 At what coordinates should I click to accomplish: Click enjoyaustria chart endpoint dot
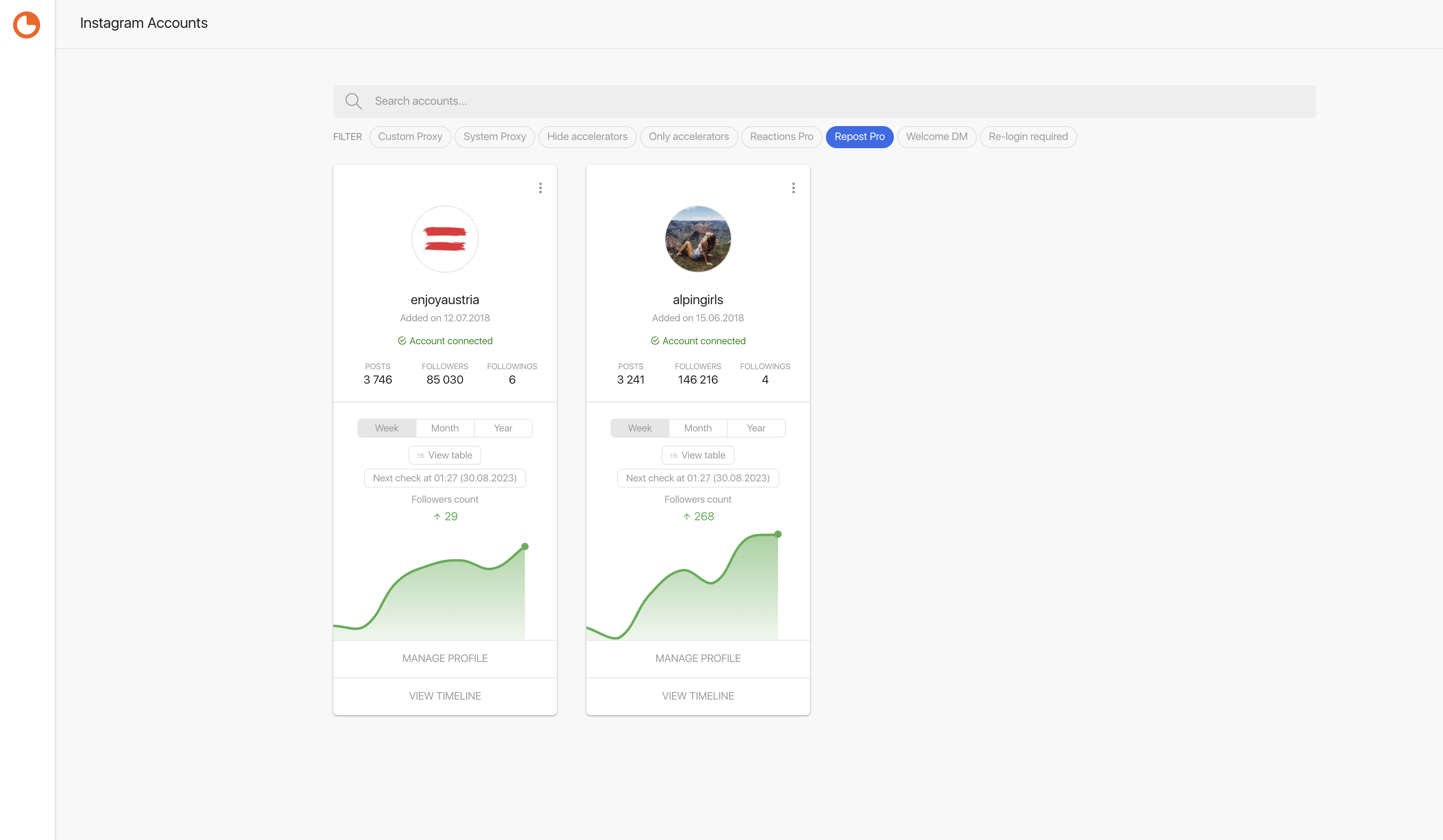525,546
